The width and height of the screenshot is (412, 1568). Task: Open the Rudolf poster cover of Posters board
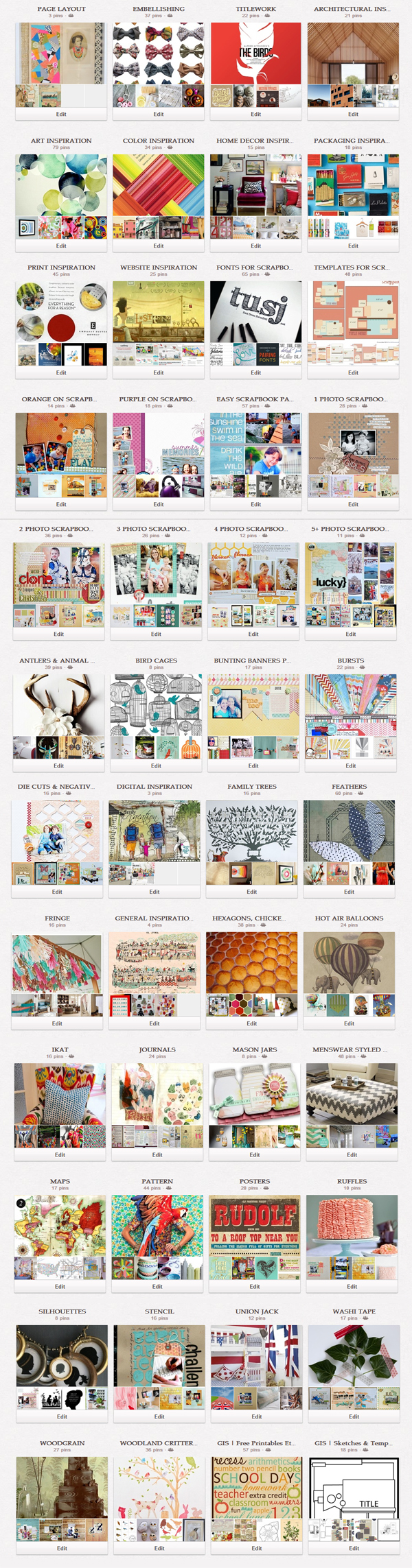coord(255,1226)
